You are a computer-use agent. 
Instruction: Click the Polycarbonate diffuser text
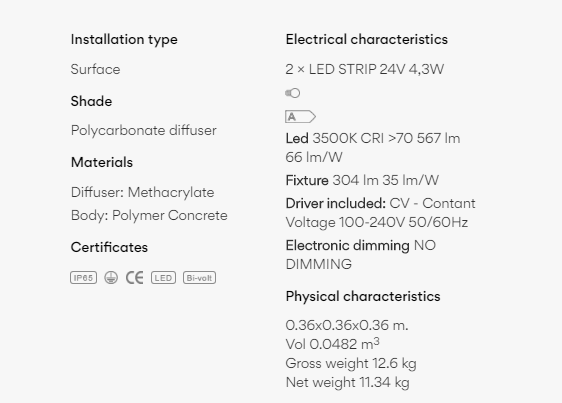(144, 131)
